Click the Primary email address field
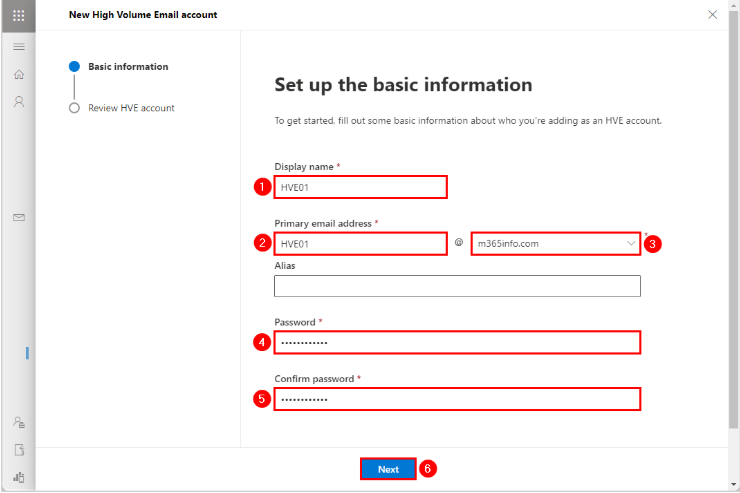Viewport: 740px width, 493px height. coord(360,243)
